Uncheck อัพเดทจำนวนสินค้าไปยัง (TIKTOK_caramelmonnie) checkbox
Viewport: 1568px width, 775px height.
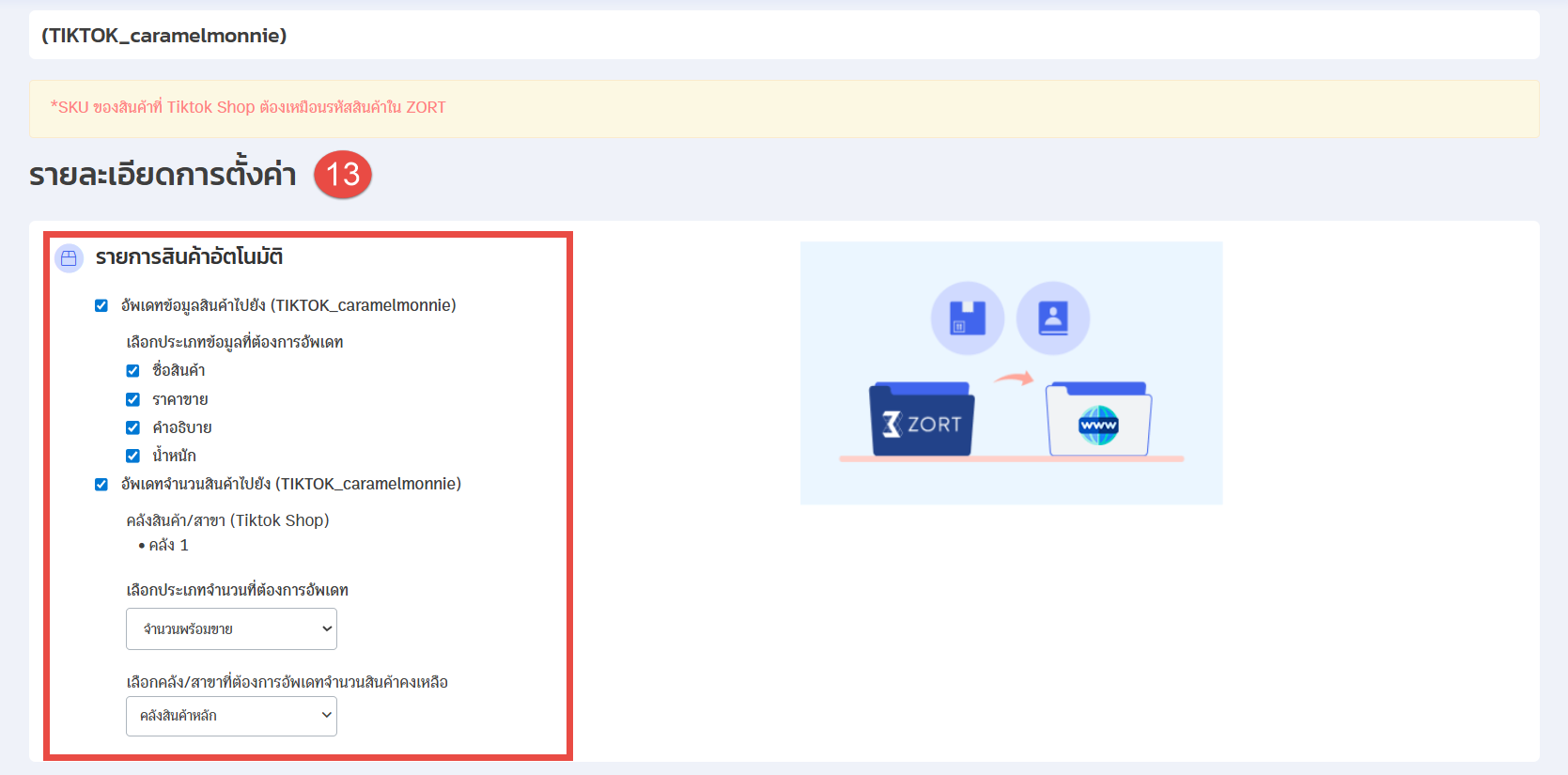point(101,484)
